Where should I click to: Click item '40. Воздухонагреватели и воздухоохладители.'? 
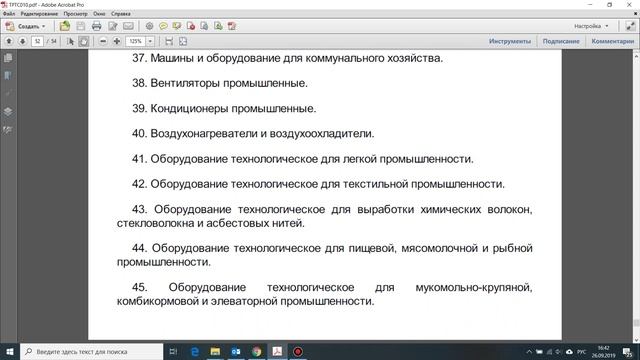tap(253, 133)
